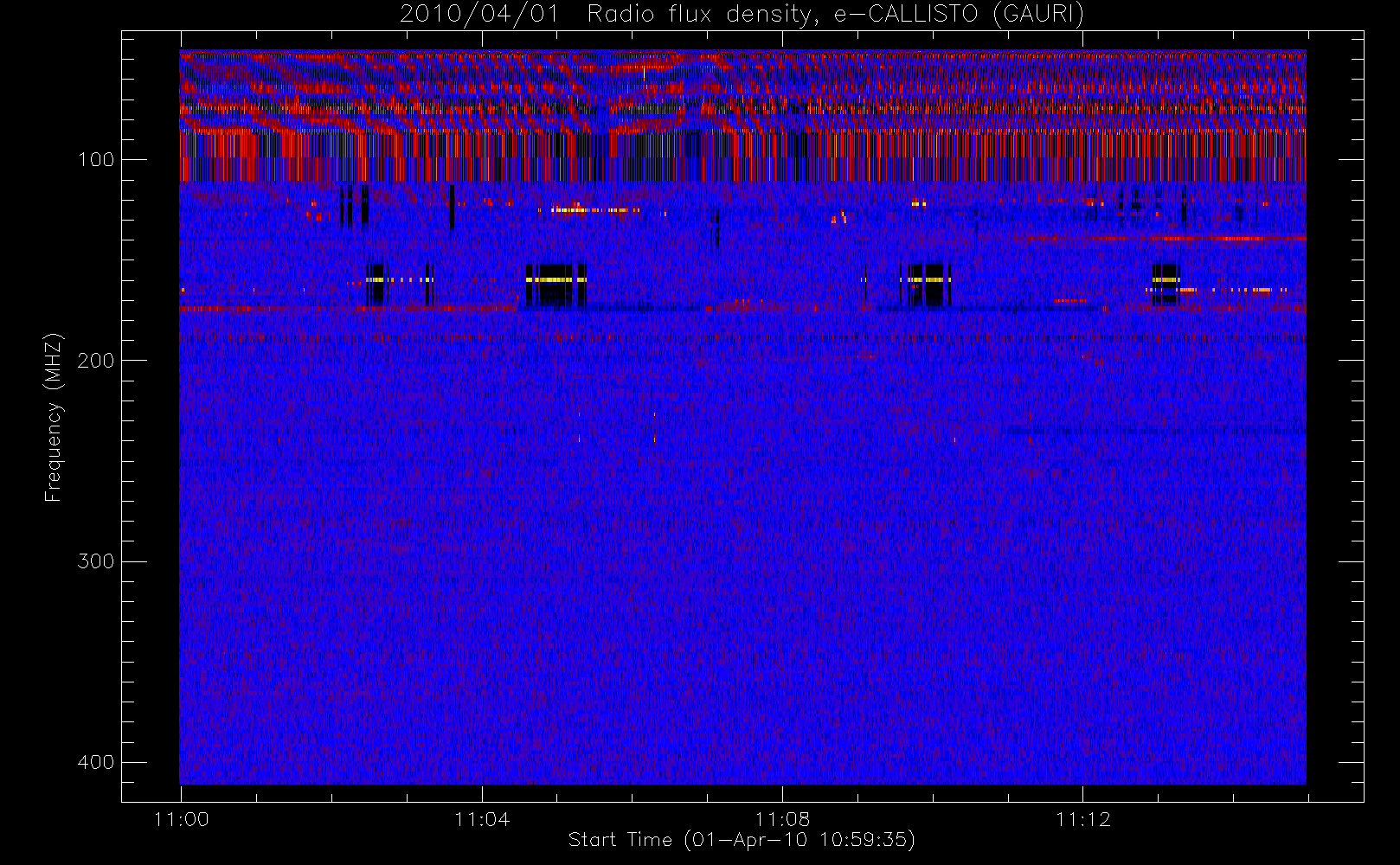Click the 200 frequency tick label

coord(95,361)
